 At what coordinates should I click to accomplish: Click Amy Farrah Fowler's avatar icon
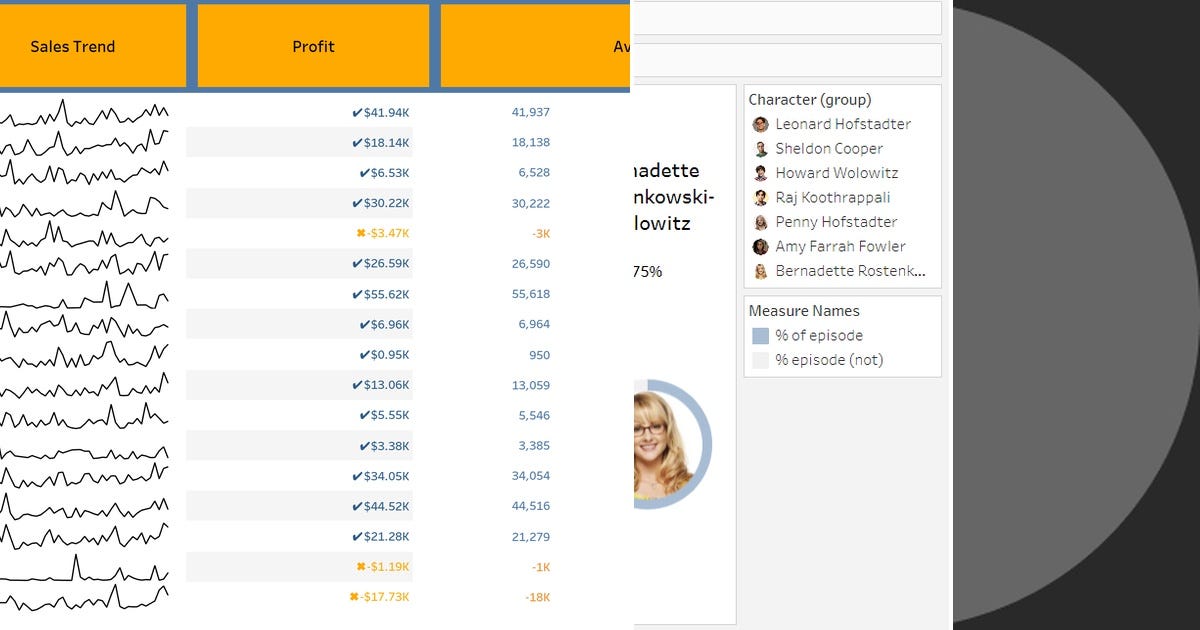[761, 246]
